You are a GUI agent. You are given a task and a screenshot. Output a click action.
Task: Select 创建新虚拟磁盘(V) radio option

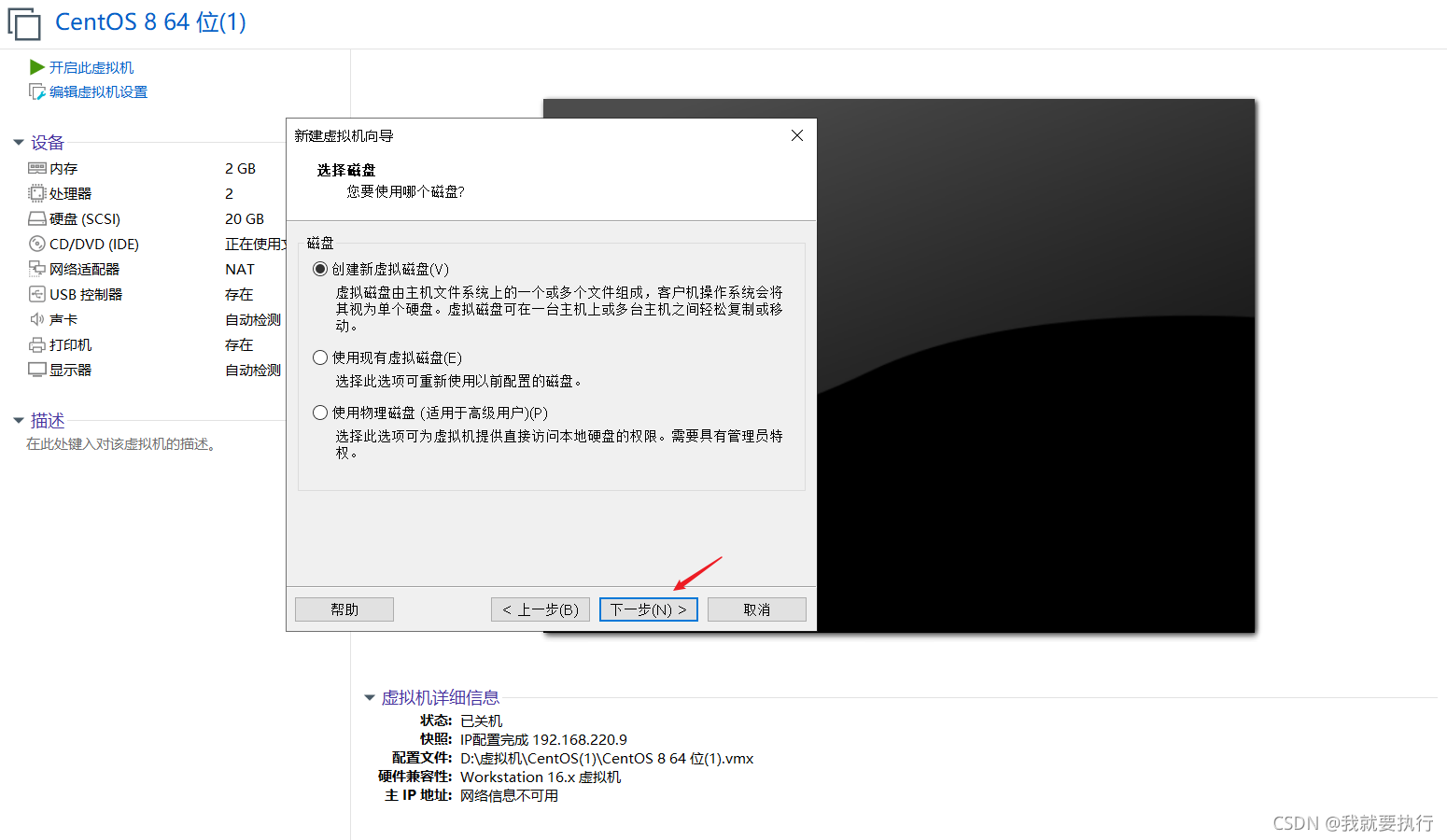(x=320, y=269)
